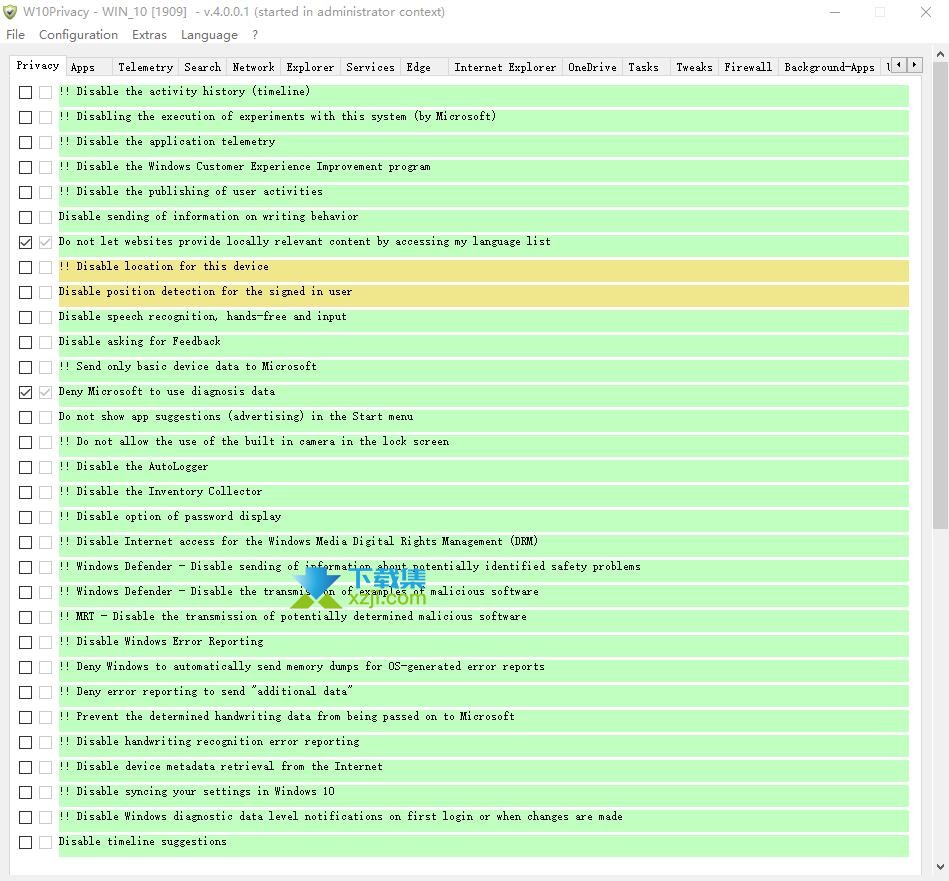Click text 'Do not show app suggestions (advertising) in the Start menu'

click(236, 416)
